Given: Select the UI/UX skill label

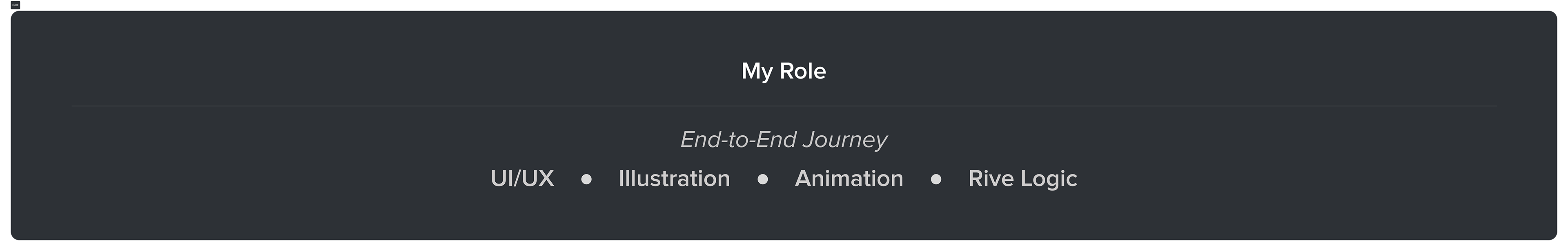Looking at the screenshot, I should (x=522, y=179).
